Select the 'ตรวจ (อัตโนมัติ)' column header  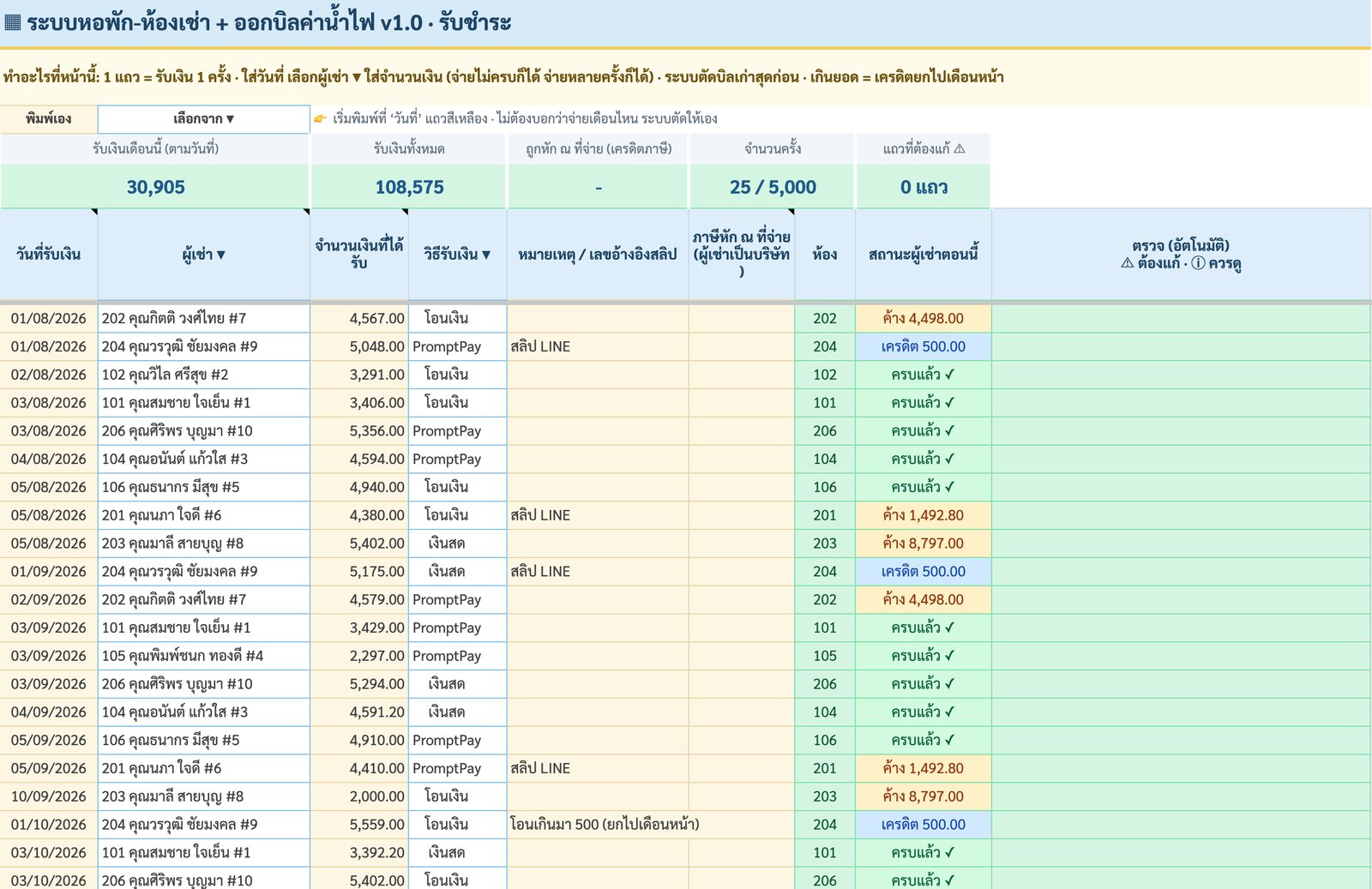tap(1181, 254)
